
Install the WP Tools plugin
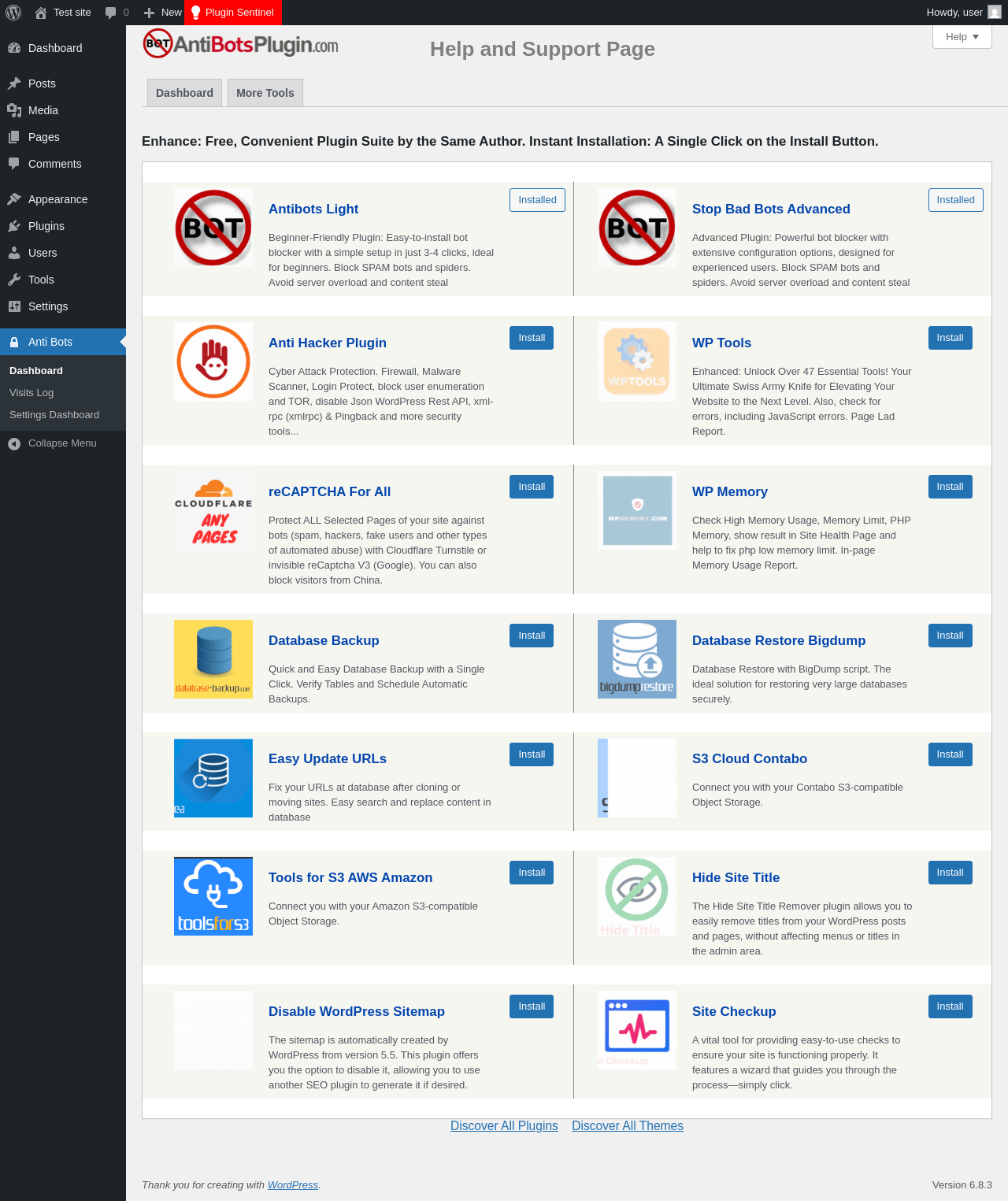pos(951,338)
